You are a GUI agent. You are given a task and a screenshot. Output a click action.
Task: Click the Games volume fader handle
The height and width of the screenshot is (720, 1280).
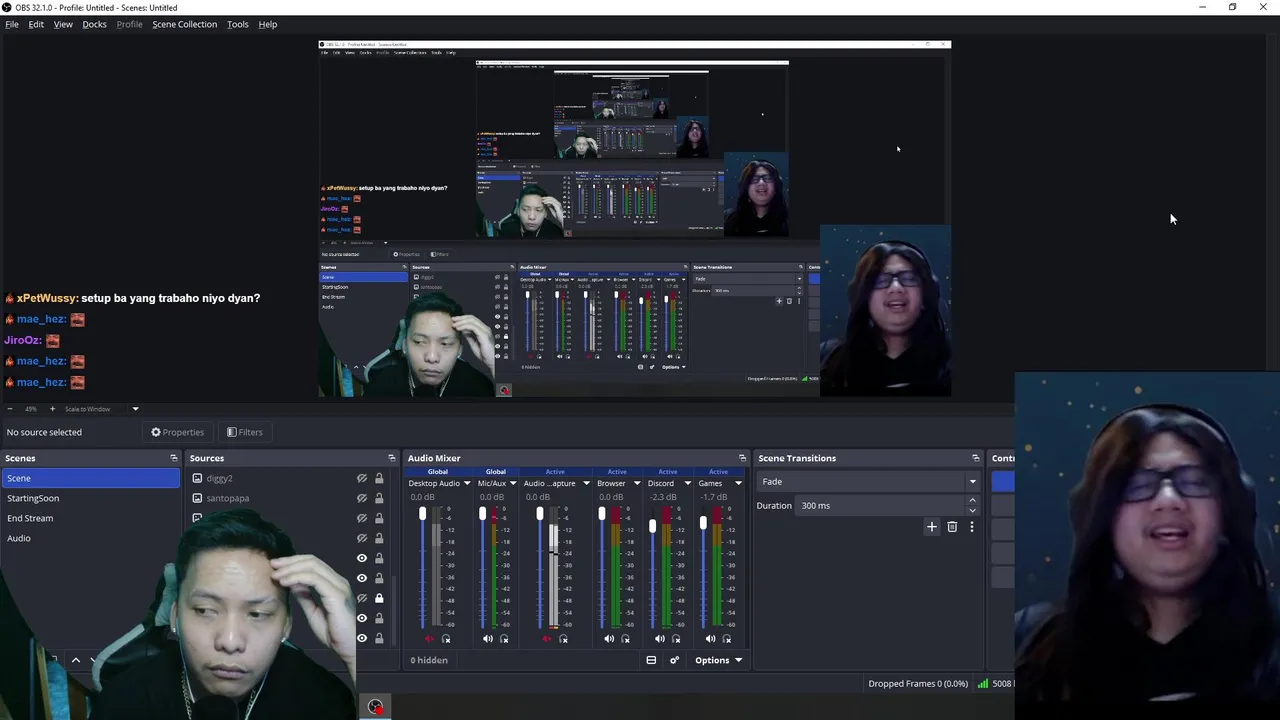(x=703, y=522)
